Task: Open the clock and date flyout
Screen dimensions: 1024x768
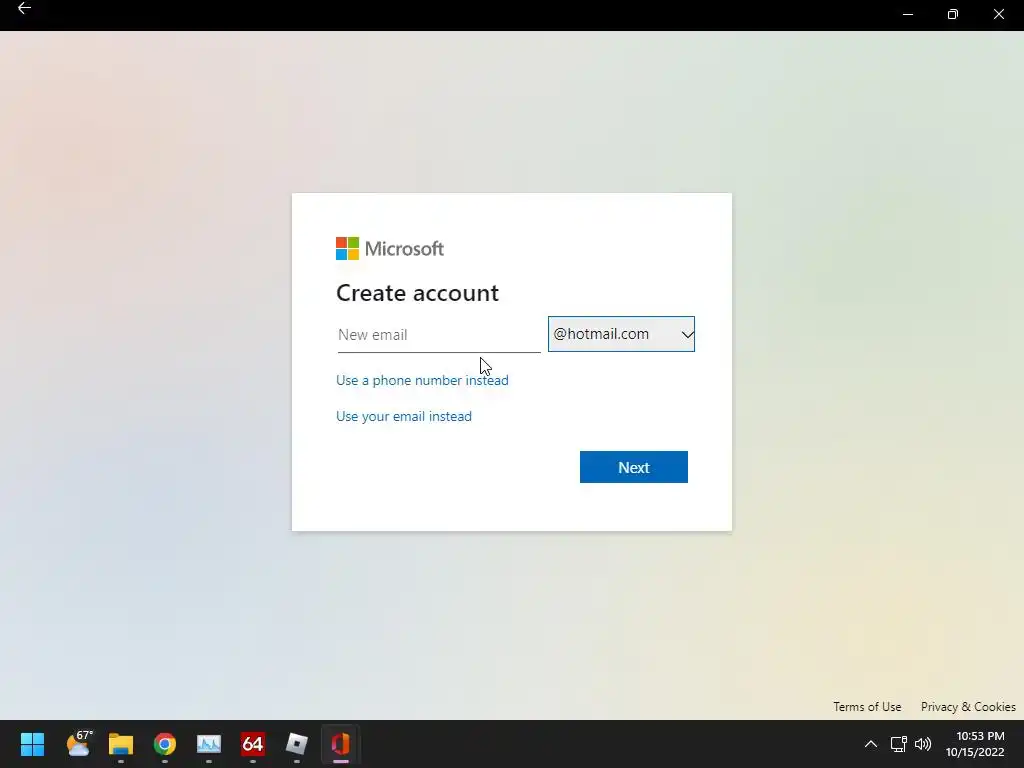Action: (975, 744)
